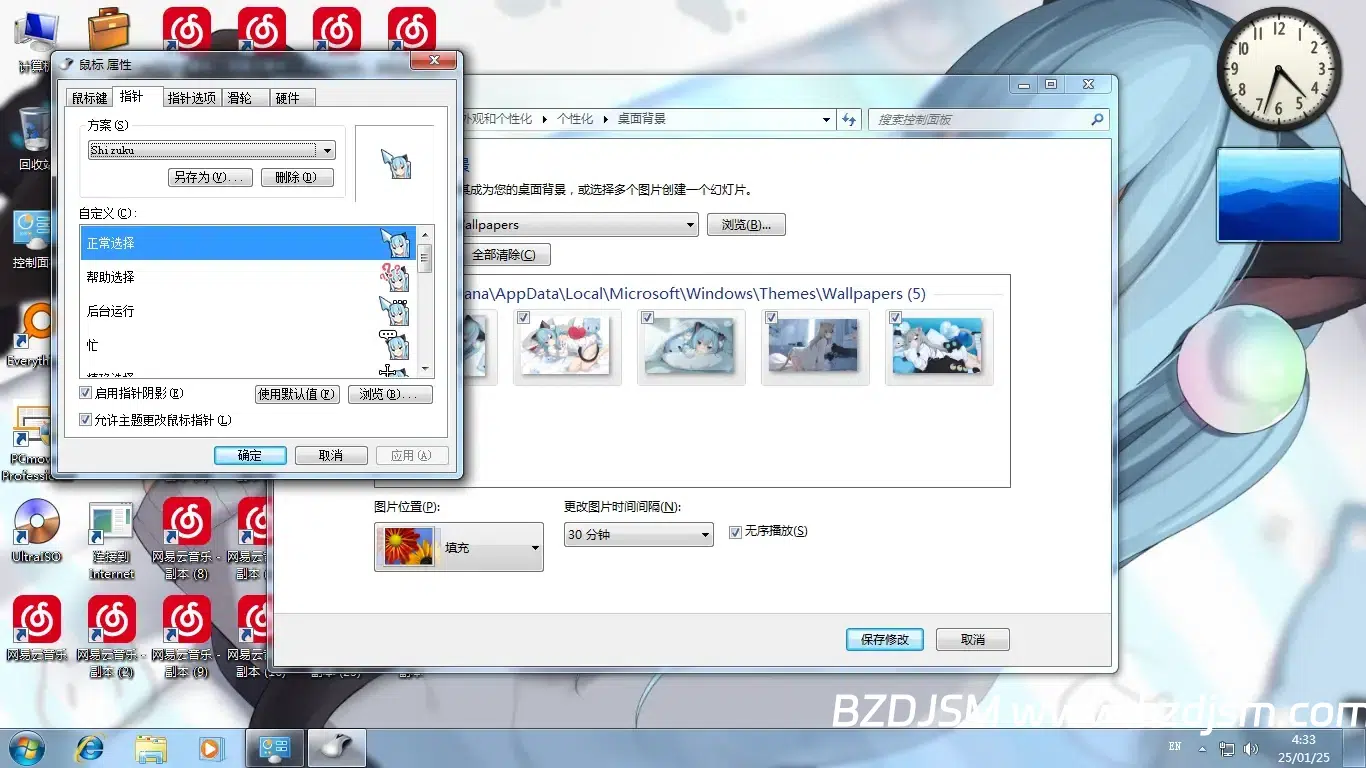Launch the UltraISO desktop shortcut
The height and width of the screenshot is (768, 1366).
[37, 530]
